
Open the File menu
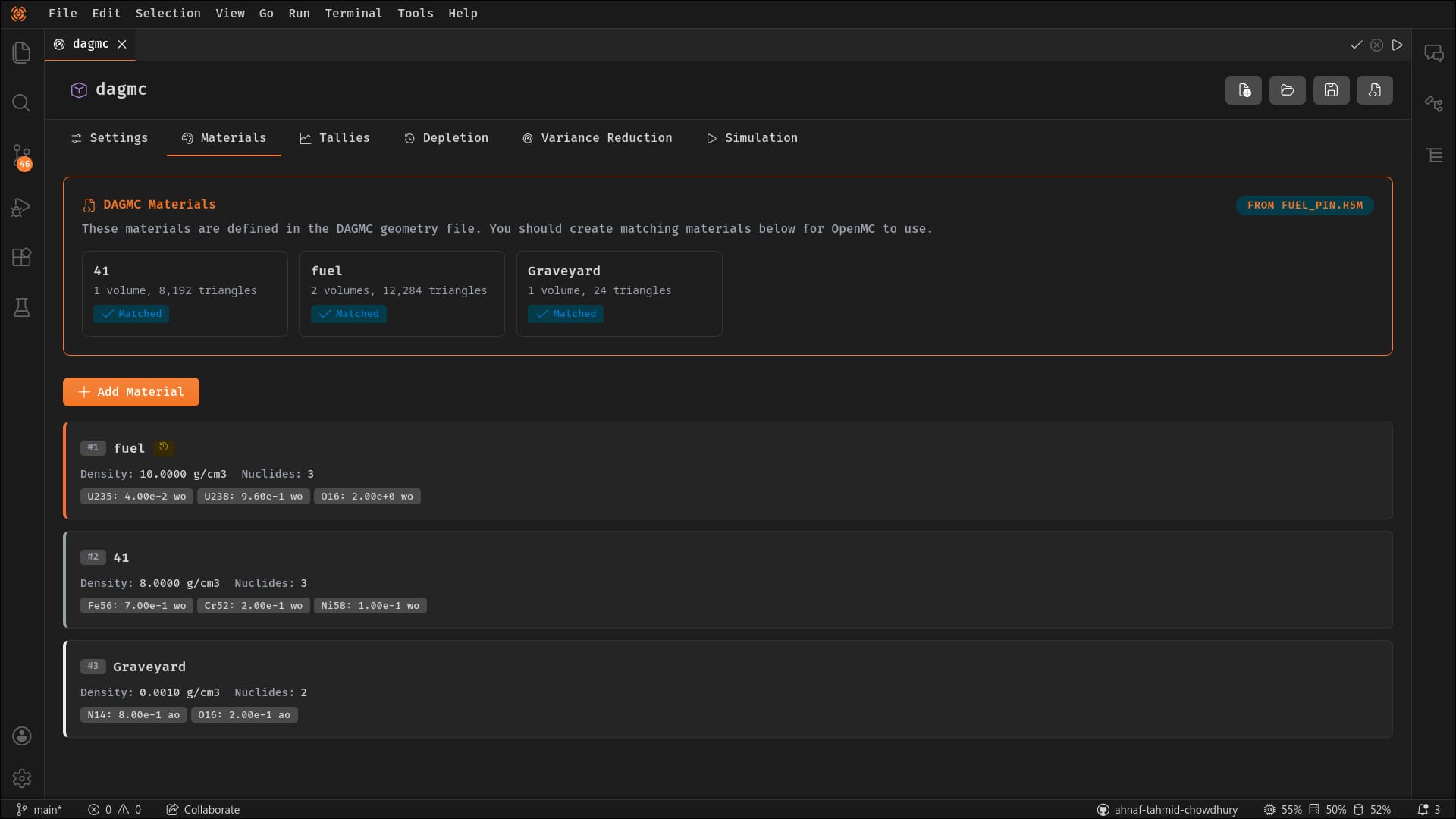[63, 13]
